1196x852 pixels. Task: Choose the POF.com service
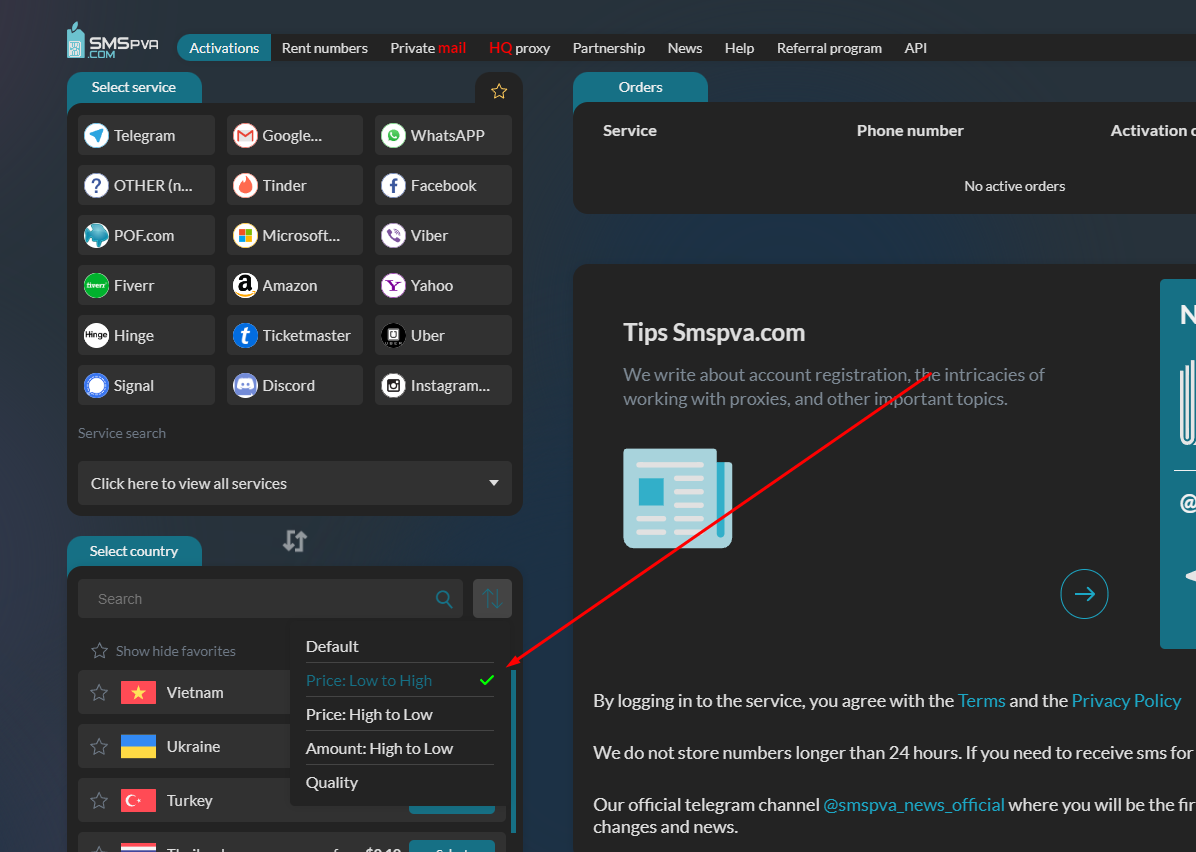(146, 235)
